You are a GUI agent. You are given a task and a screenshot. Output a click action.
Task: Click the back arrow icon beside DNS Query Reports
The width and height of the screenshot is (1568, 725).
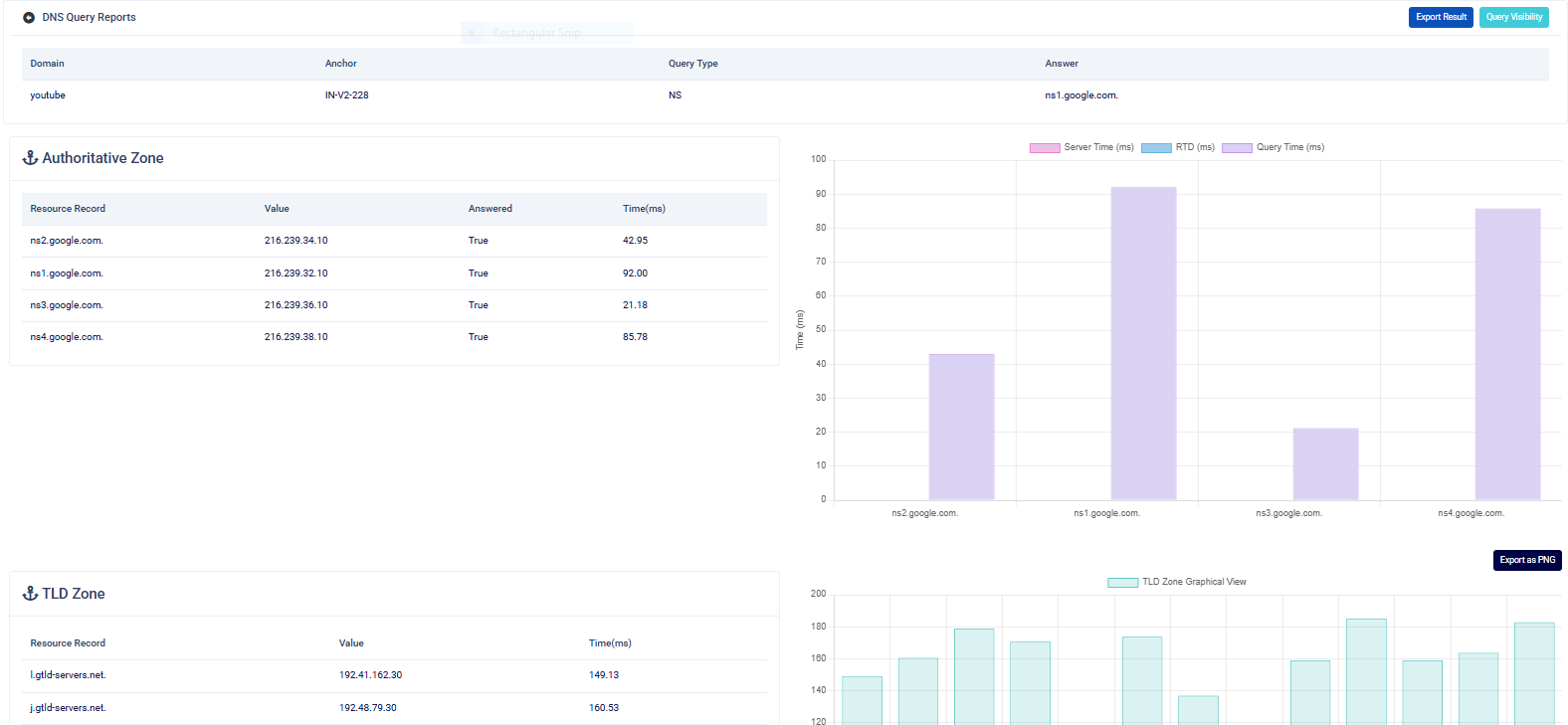pos(29,18)
